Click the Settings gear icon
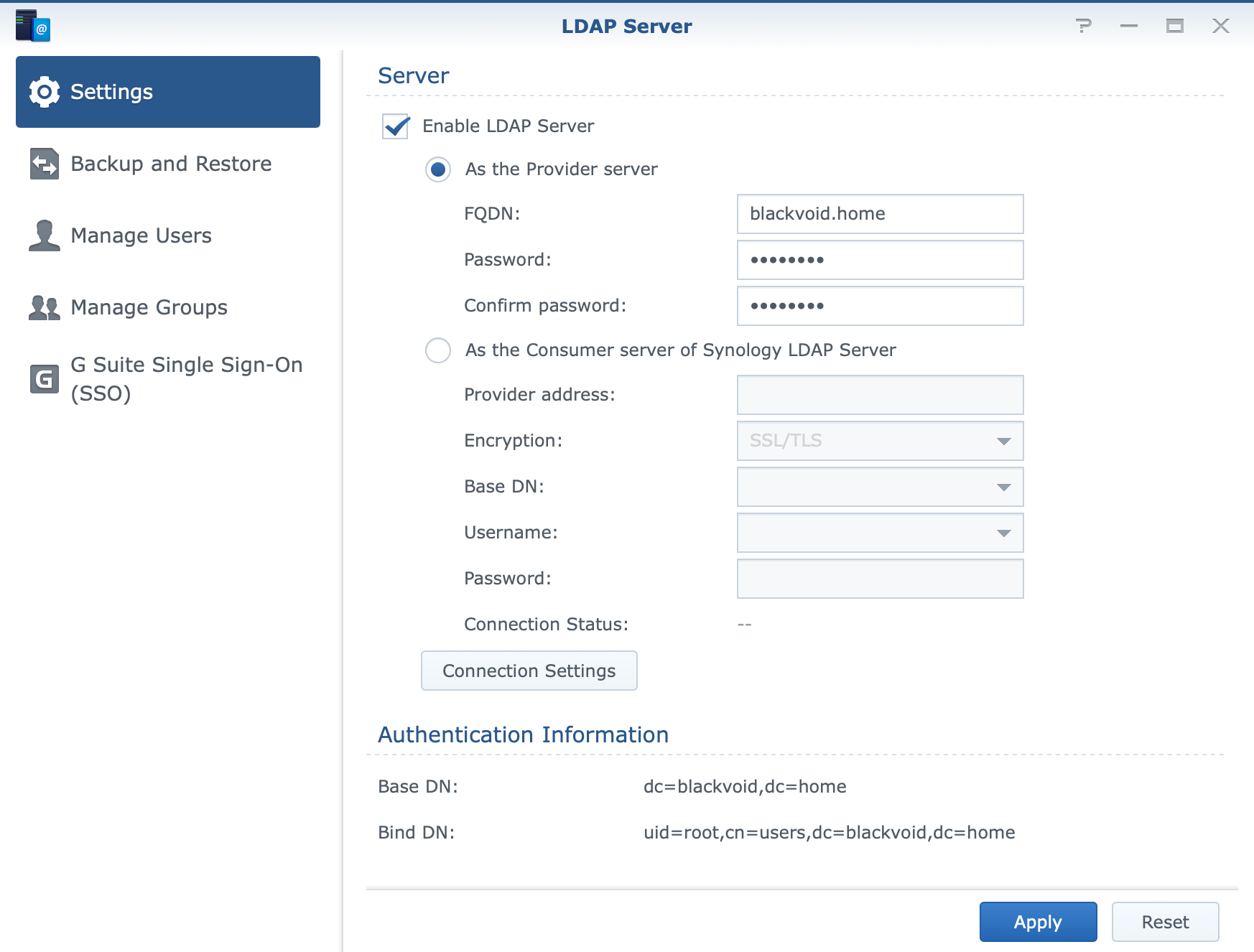The image size is (1254, 952). [45, 92]
